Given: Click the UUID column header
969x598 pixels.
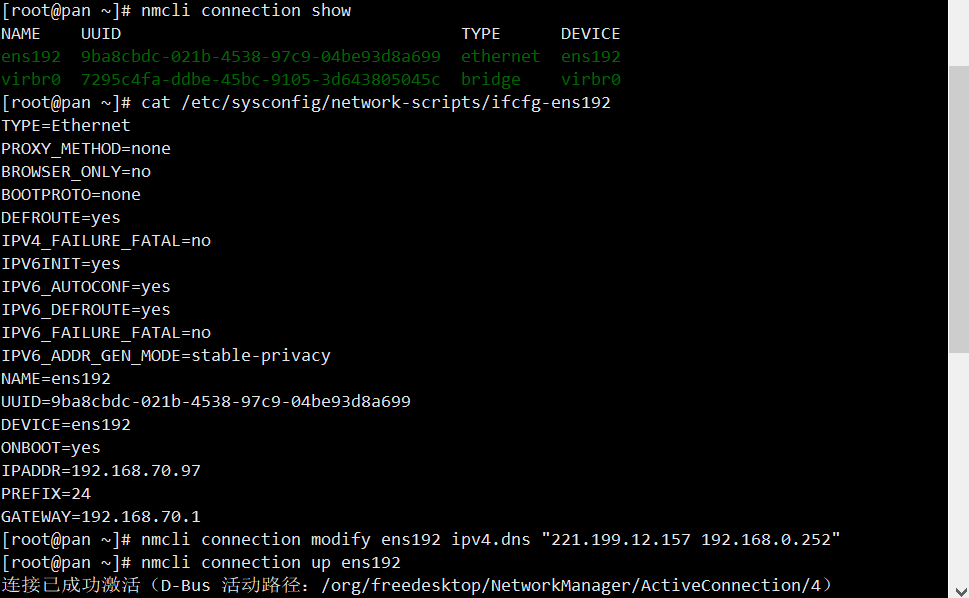Looking at the screenshot, I should 100,34.
